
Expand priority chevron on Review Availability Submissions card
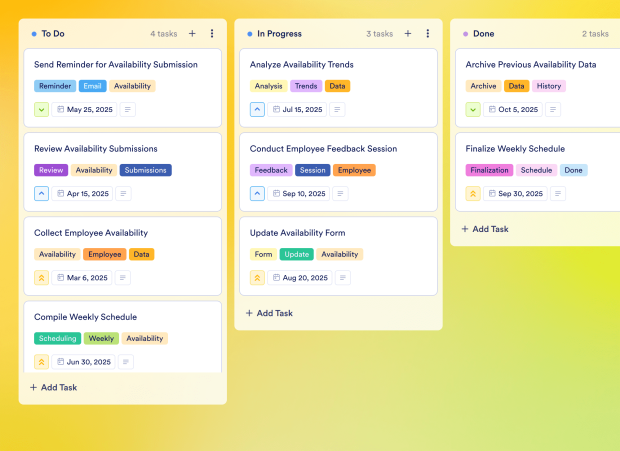click(x=41, y=194)
